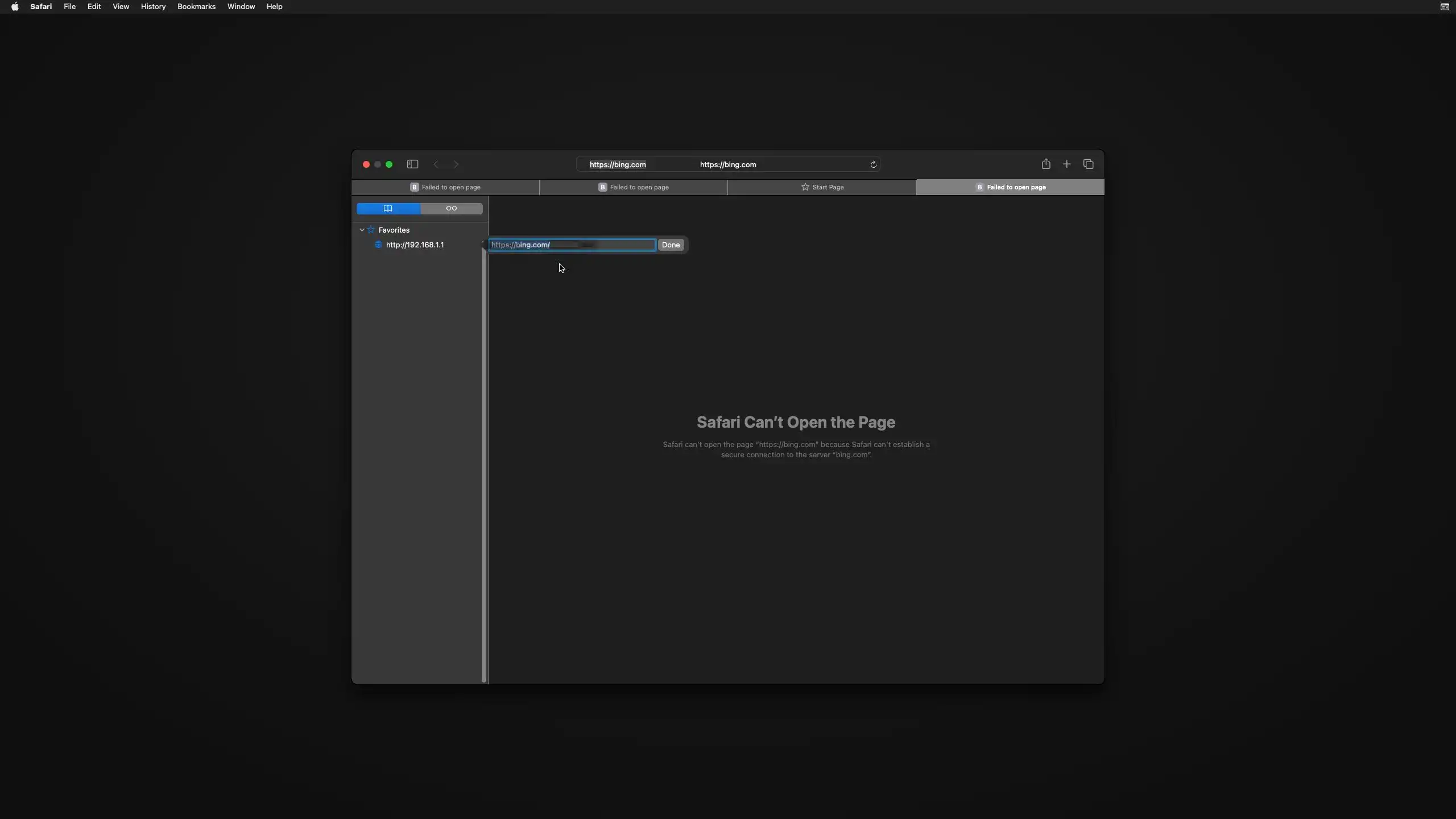Screen dimensions: 1456x819
Task: Click the new tab plus icon
Action: [x=1066, y=164]
